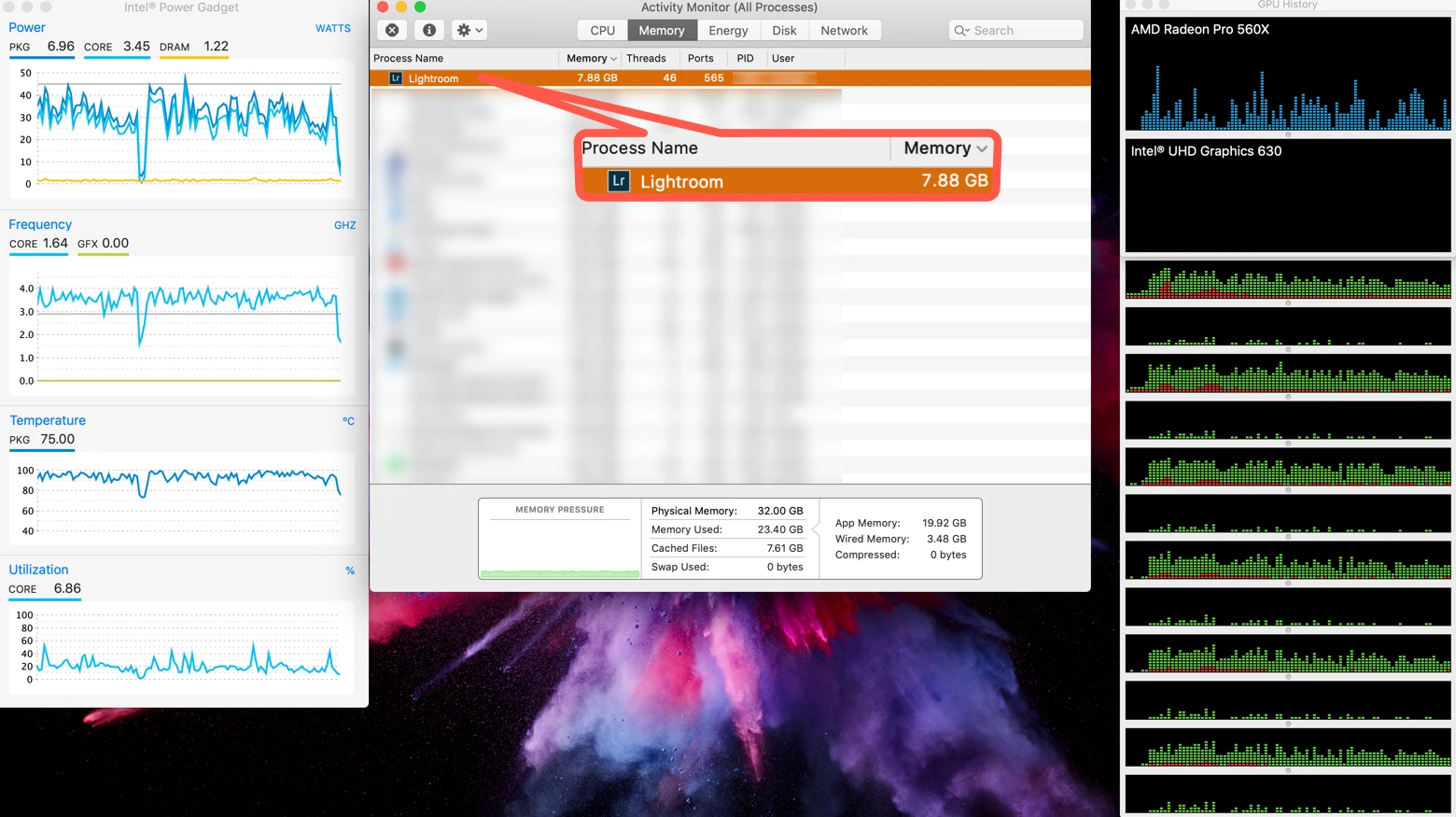Click the Intel UHD Graphics 630 graph
This screenshot has height=817, width=1456.
click(1288, 195)
